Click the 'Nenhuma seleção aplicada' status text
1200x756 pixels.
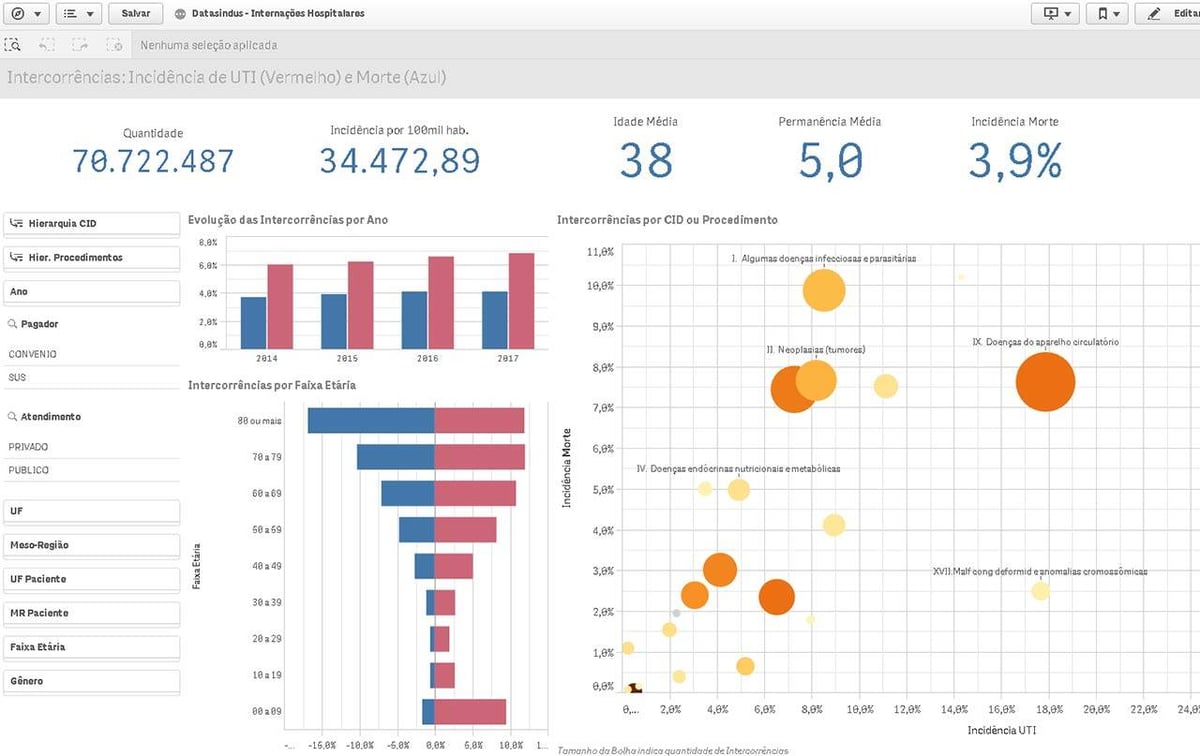pos(209,45)
